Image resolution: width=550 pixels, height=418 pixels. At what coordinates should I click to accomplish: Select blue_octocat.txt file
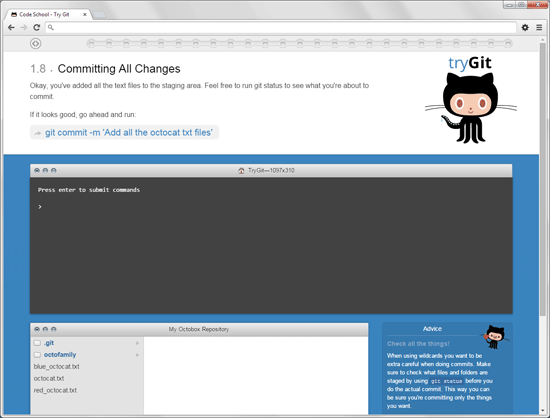tap(56, 366)
